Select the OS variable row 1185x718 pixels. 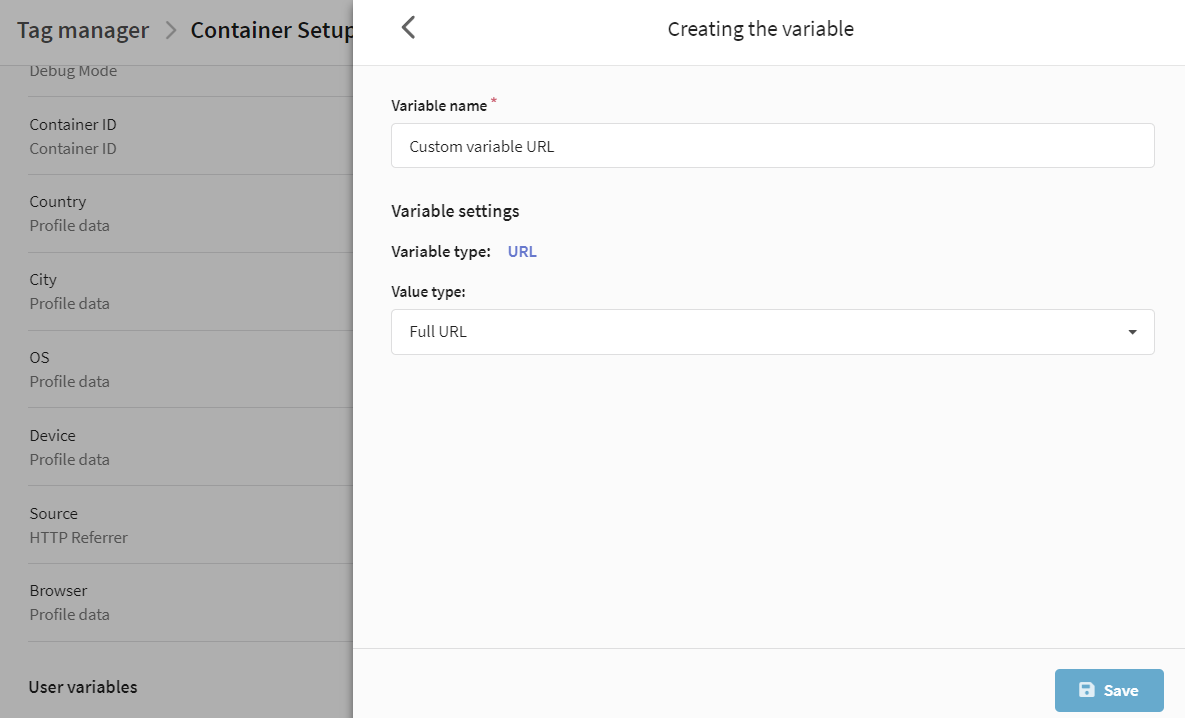(190, 370)
